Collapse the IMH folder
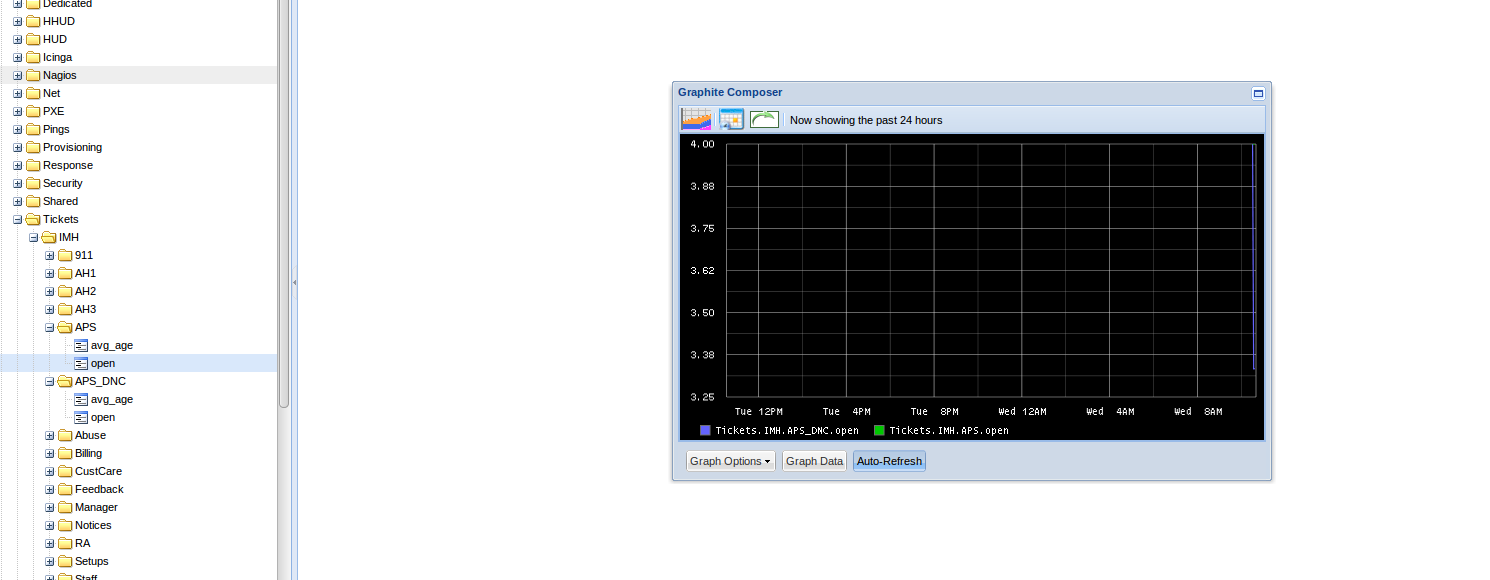Screen dimensions: 1490x580 34,237
